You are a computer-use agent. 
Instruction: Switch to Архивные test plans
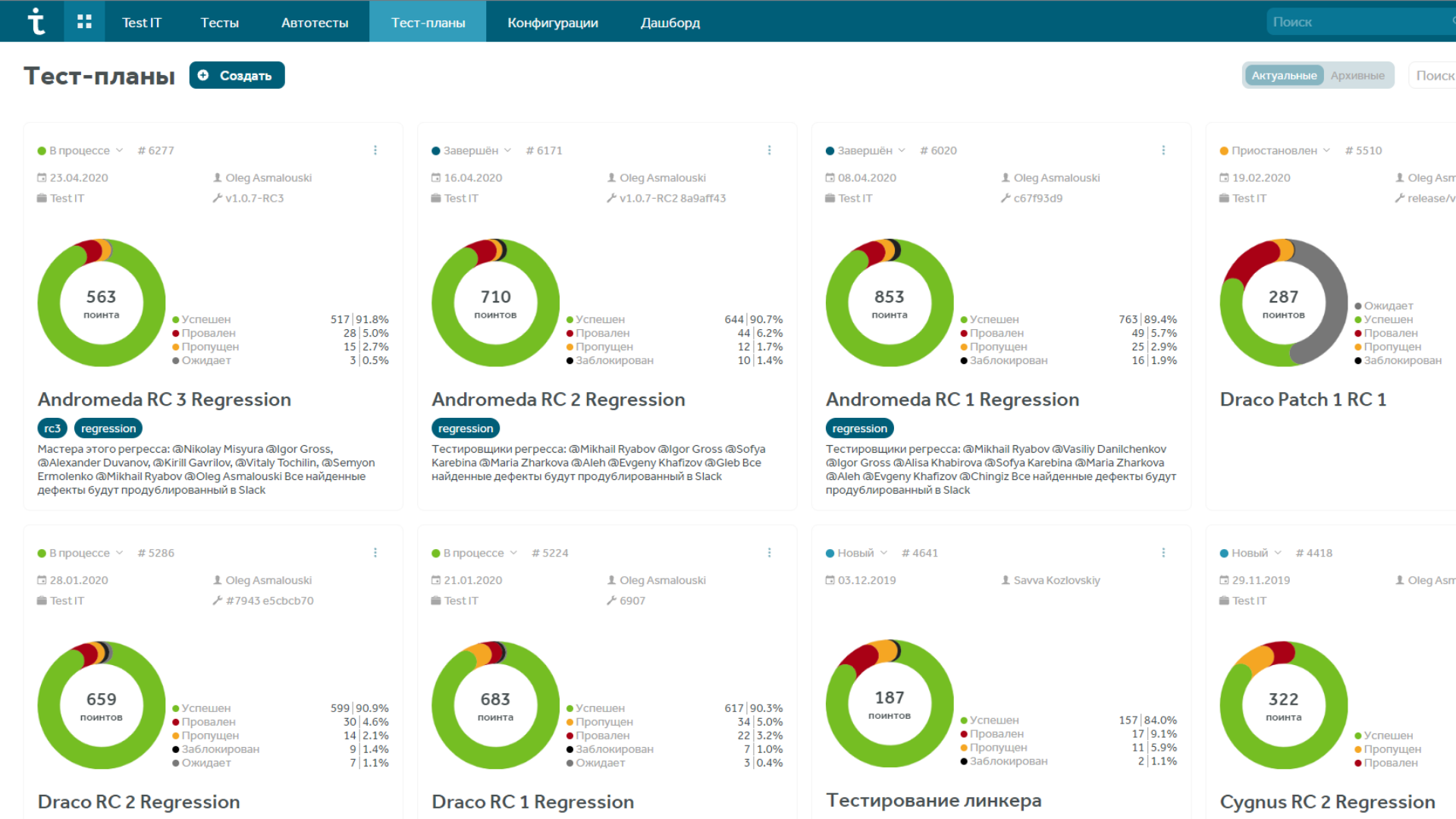pyautogui.click(x=1357, y=75)
